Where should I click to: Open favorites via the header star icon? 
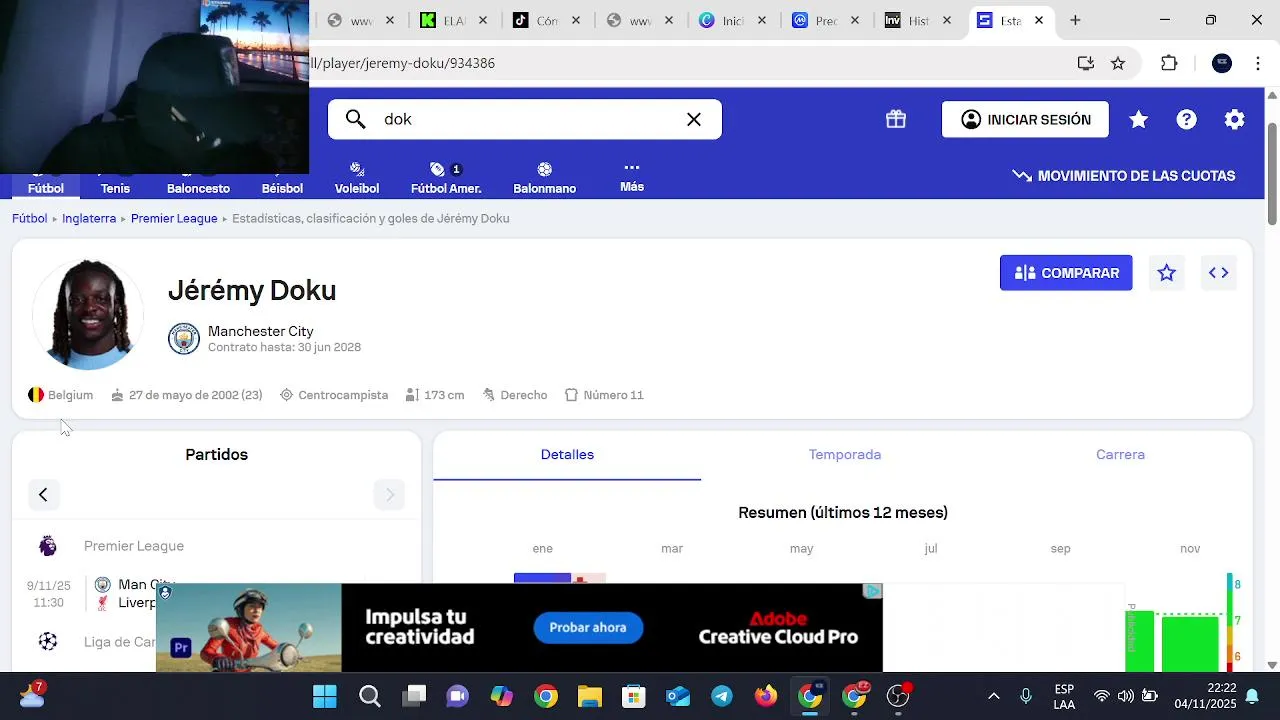pos(1138,119)
